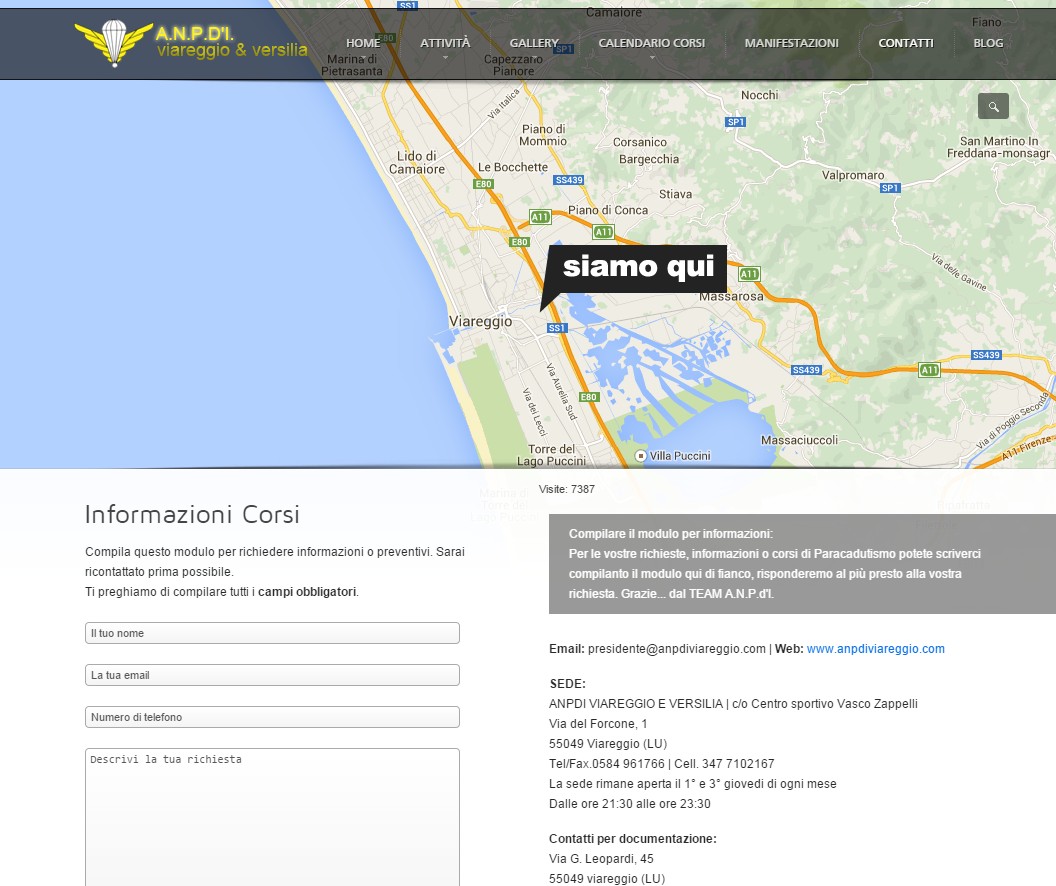Click the presidente@anpdiviareggio.com email address
This screenshot has width=1056, height=886.
(677, 649)
